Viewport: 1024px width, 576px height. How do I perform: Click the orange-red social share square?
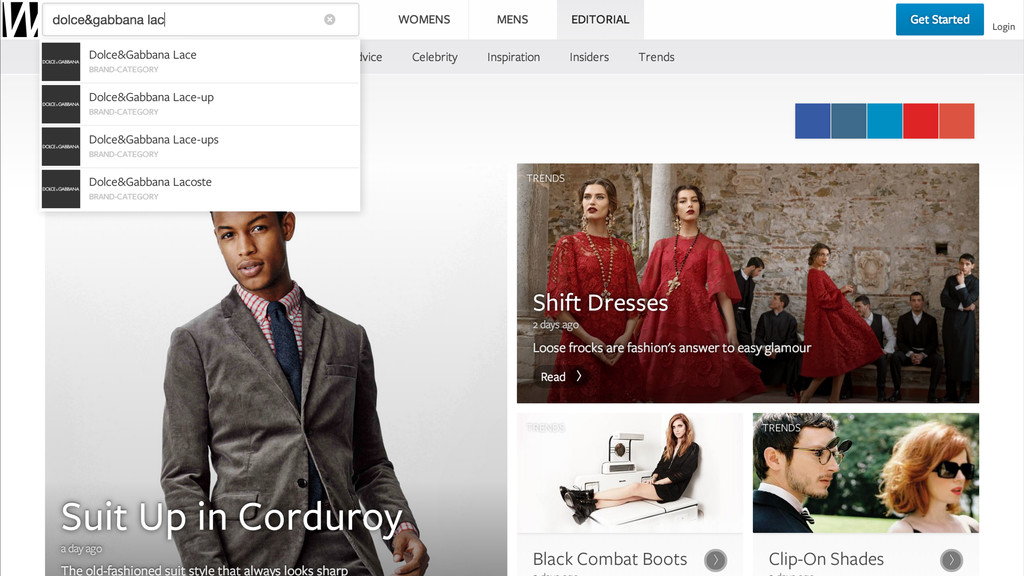tap(956, 121)
